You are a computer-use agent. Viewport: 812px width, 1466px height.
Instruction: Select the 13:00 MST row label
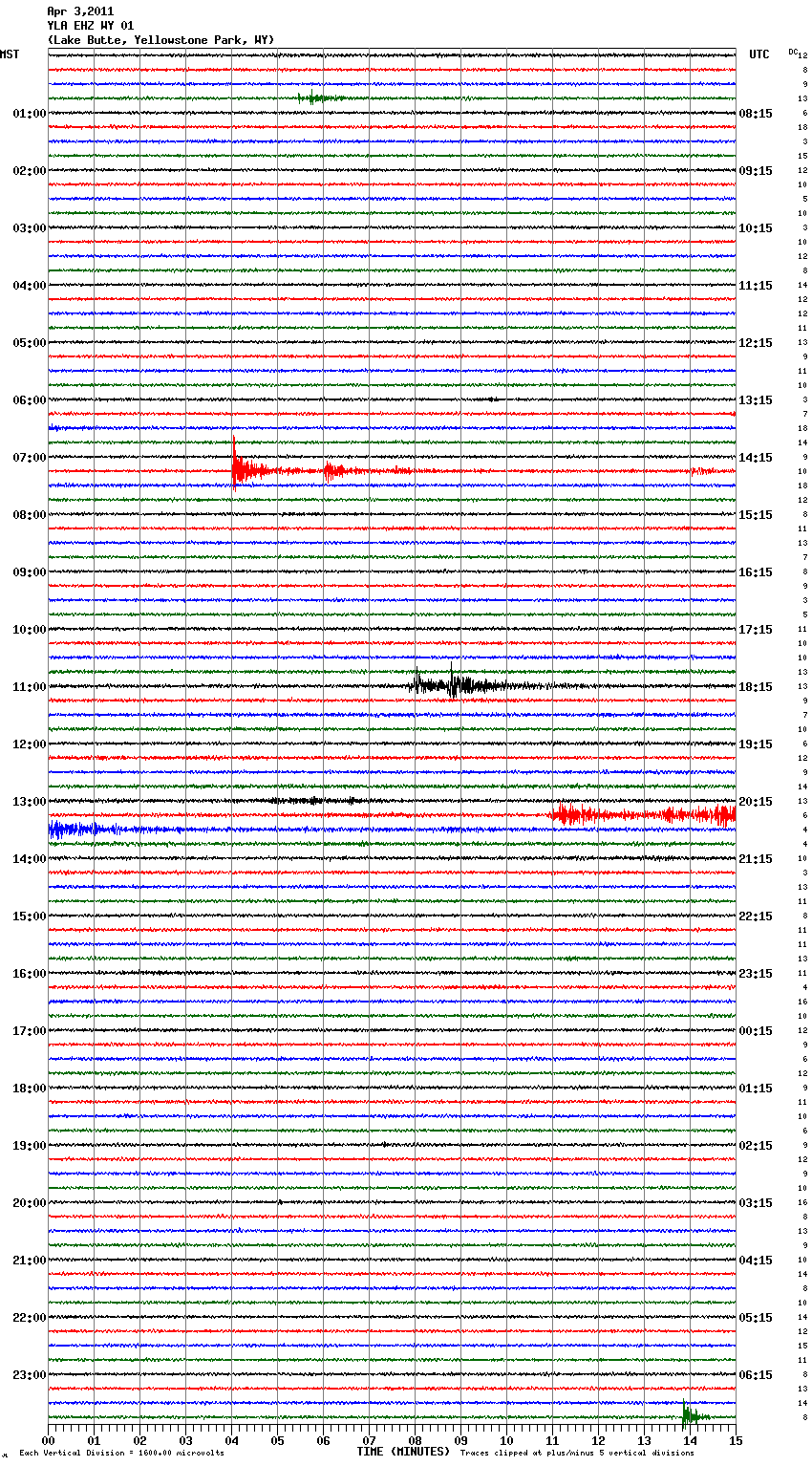point(29,802)
